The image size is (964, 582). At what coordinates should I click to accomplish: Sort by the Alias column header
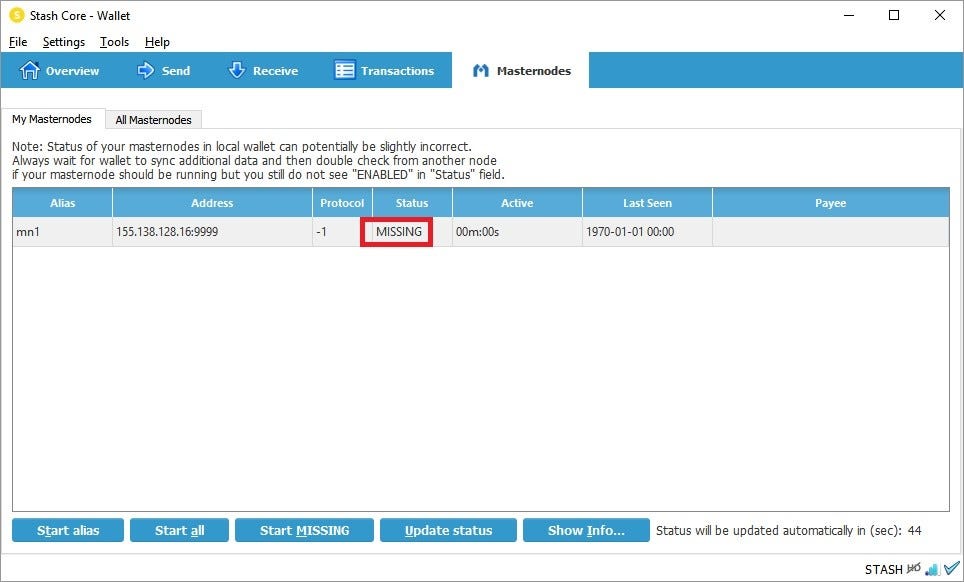pyautogui.click(x=63, y=203)
